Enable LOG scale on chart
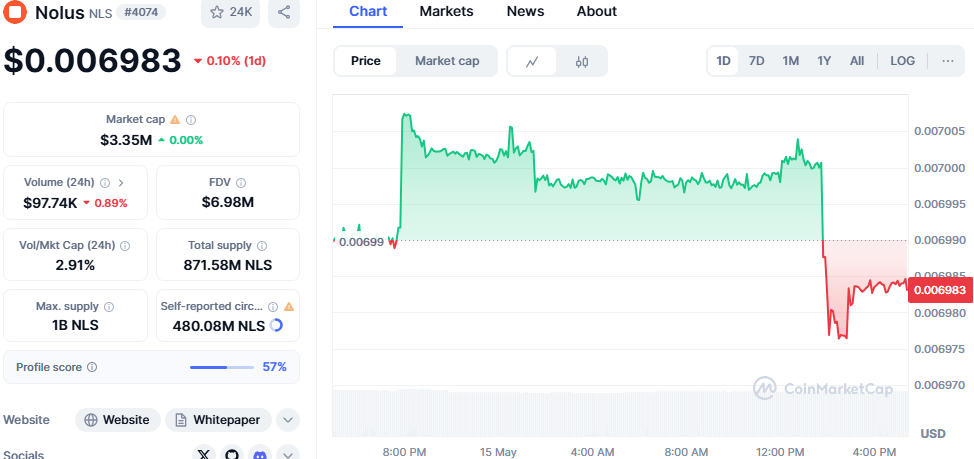Screen dimensions: 974x459 tap(902, 61)
